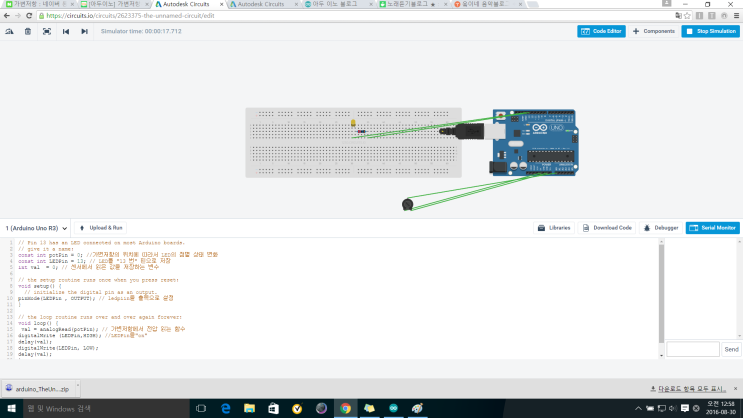Click the serial monitor input field
This screenshot has width=743, height=418.
point(693,349)
